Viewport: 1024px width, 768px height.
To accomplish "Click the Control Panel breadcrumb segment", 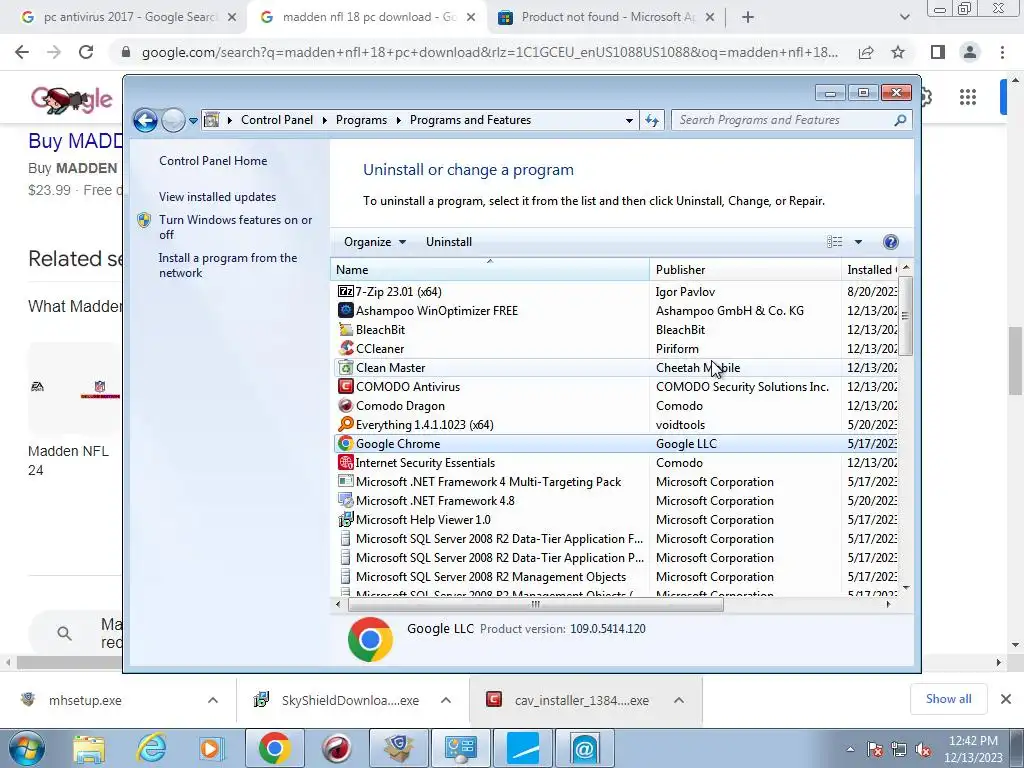I will (x=277, y=120).
